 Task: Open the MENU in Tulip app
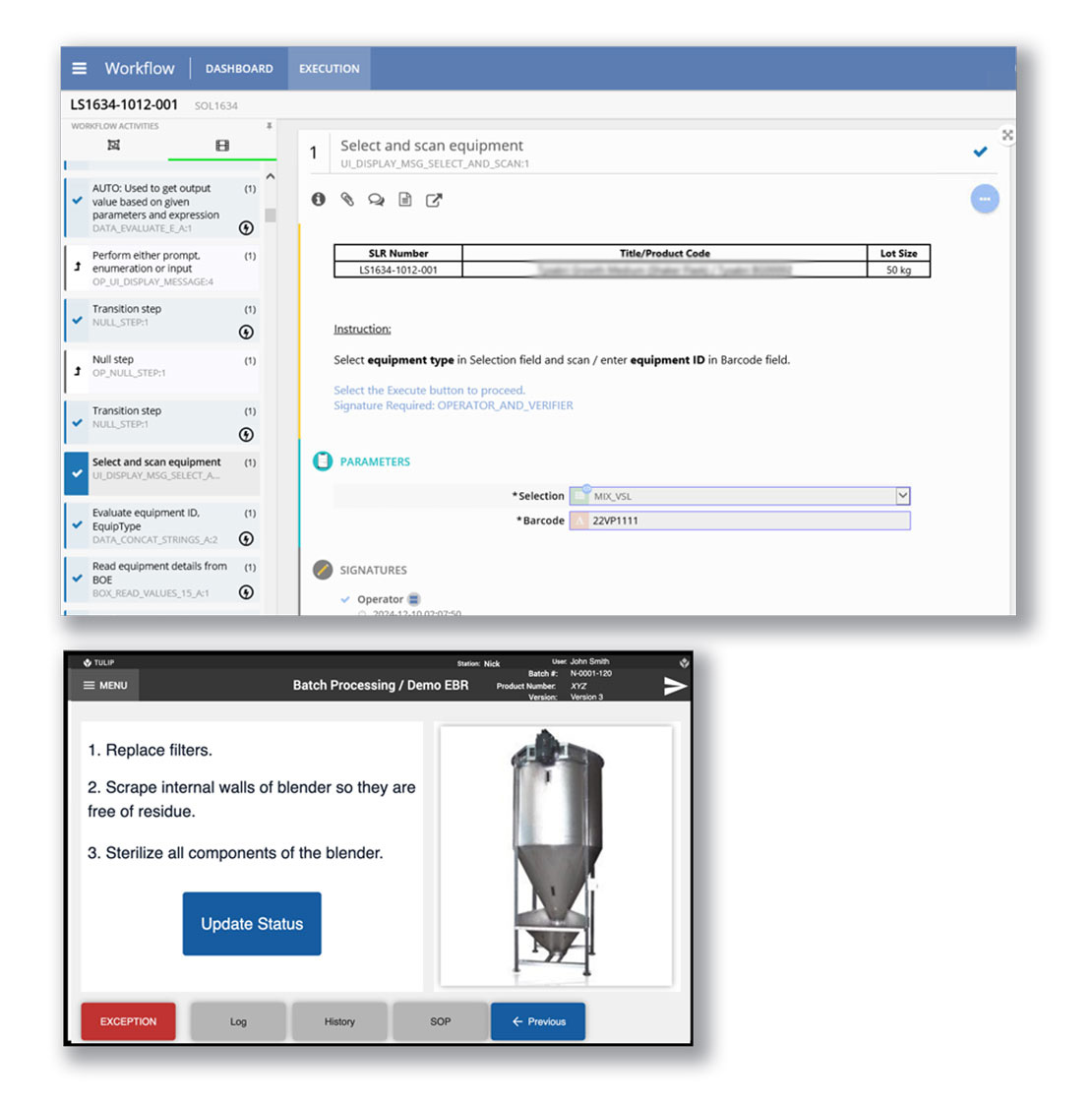[x=105, y=686]
